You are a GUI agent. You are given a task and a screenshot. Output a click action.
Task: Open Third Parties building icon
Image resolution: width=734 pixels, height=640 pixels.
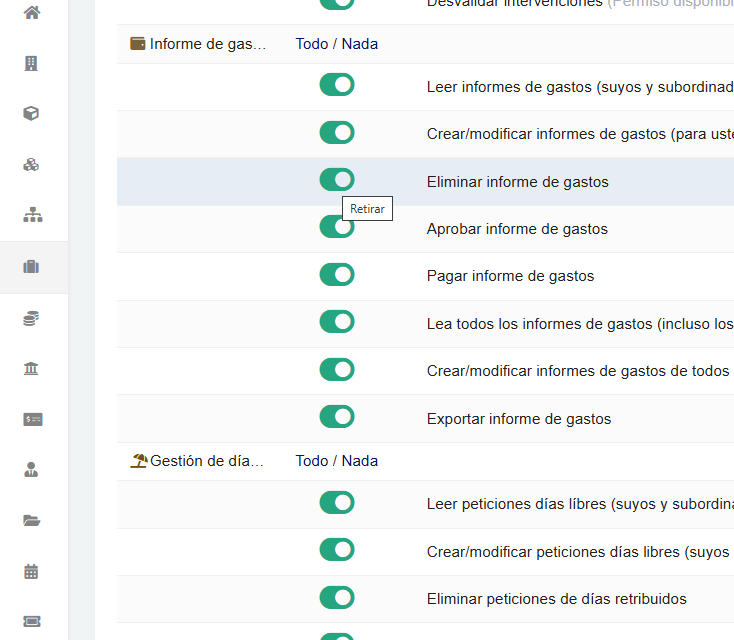32,63
